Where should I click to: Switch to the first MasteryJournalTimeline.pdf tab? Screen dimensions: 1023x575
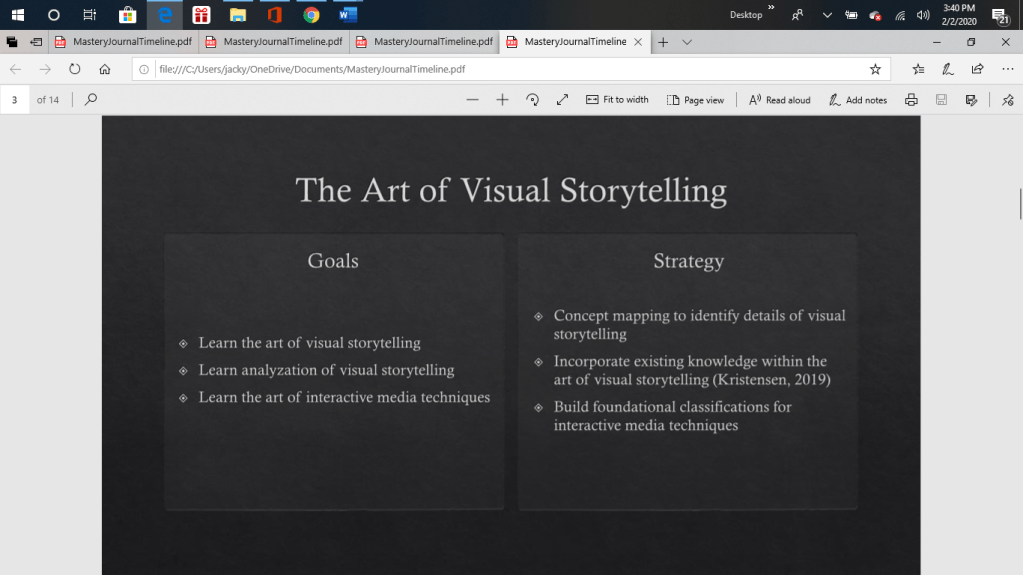coord(121,42)
